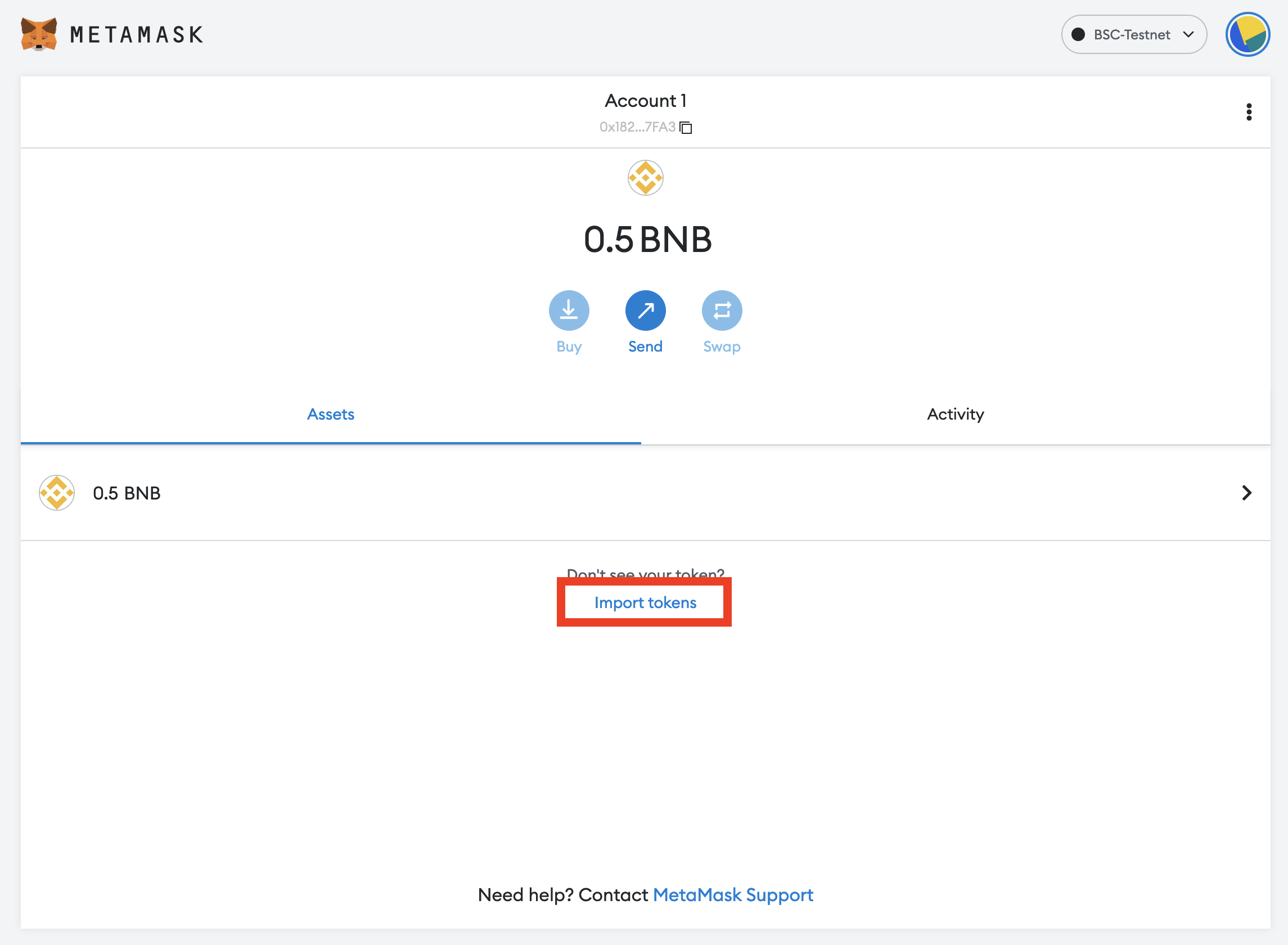Click the Account 1 name

645,101
